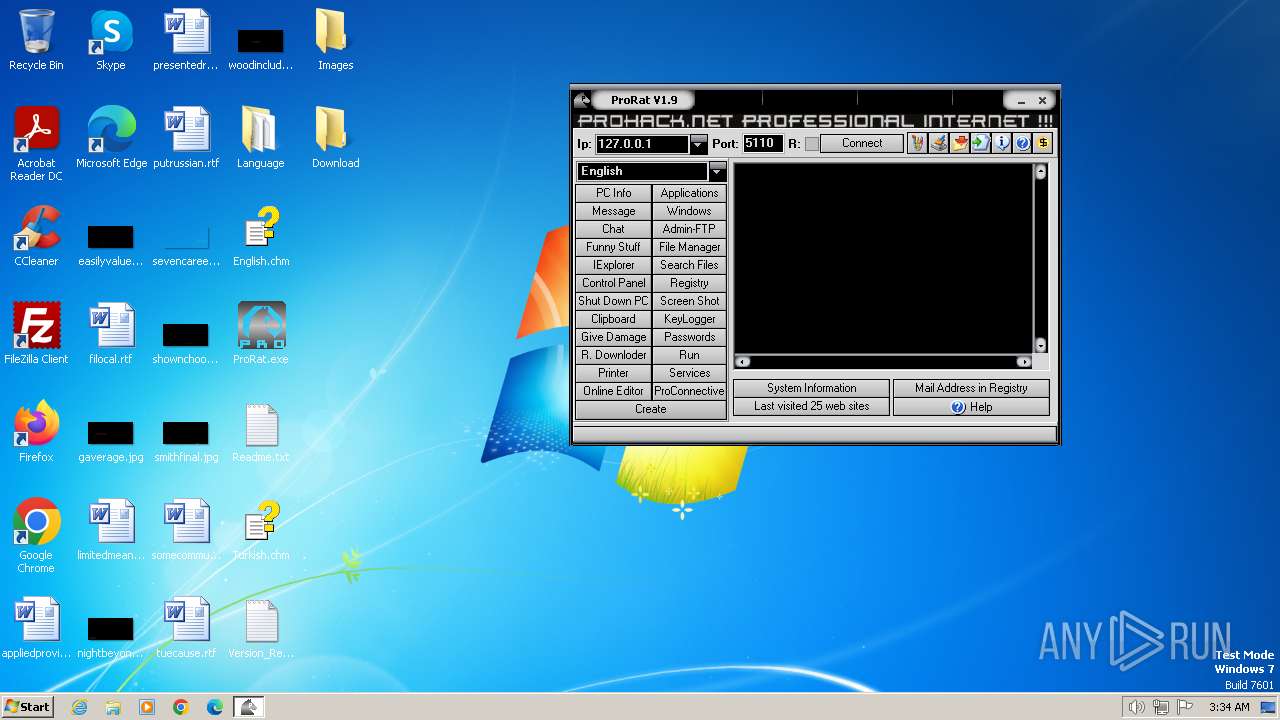This screenshot has height=720, width=1280.
Task: Click in the Port input field
Action: tap(762, 144)
